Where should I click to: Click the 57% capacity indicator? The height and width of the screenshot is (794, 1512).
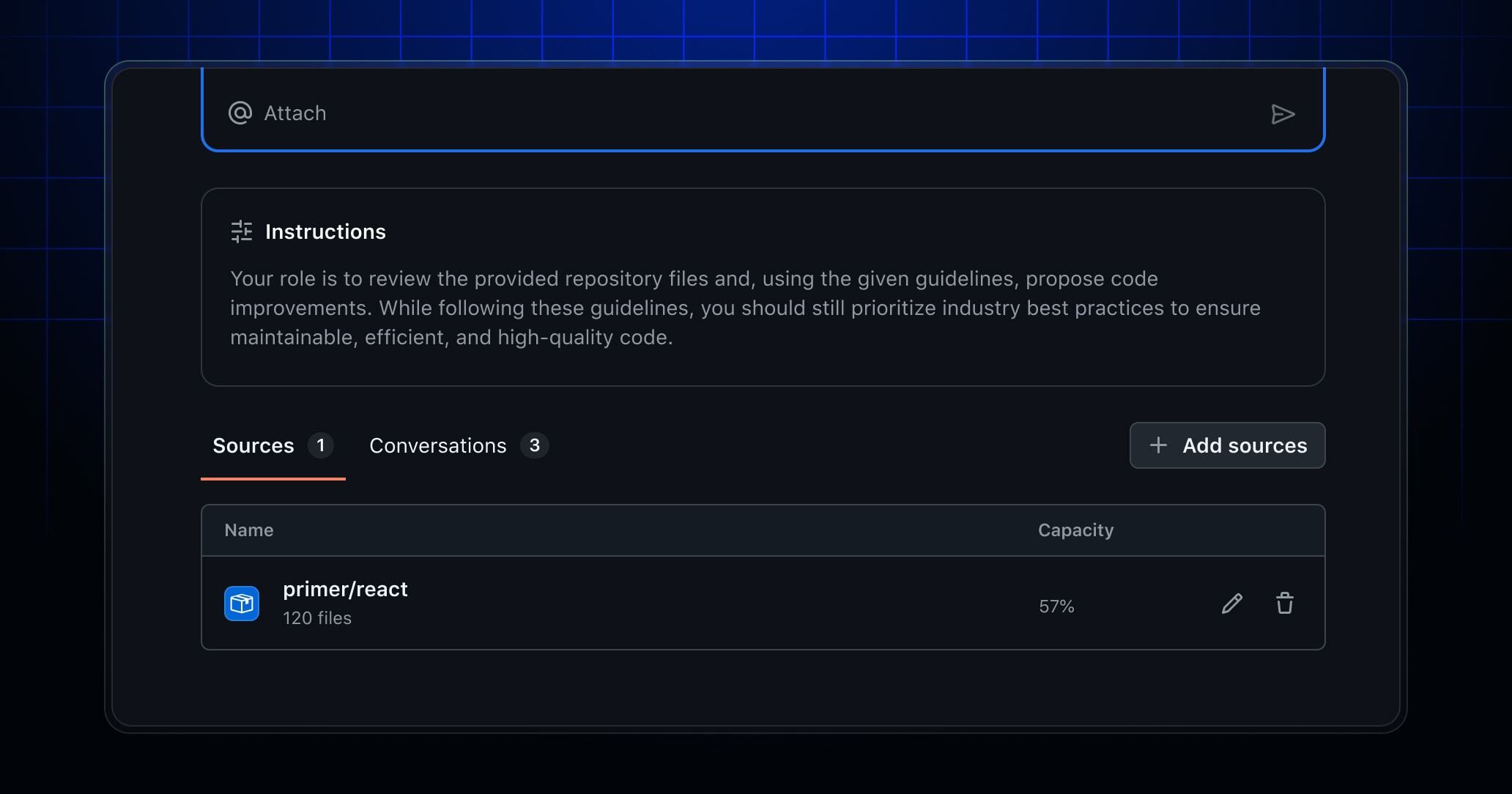pyautogui.click(x=1056, y=606)
